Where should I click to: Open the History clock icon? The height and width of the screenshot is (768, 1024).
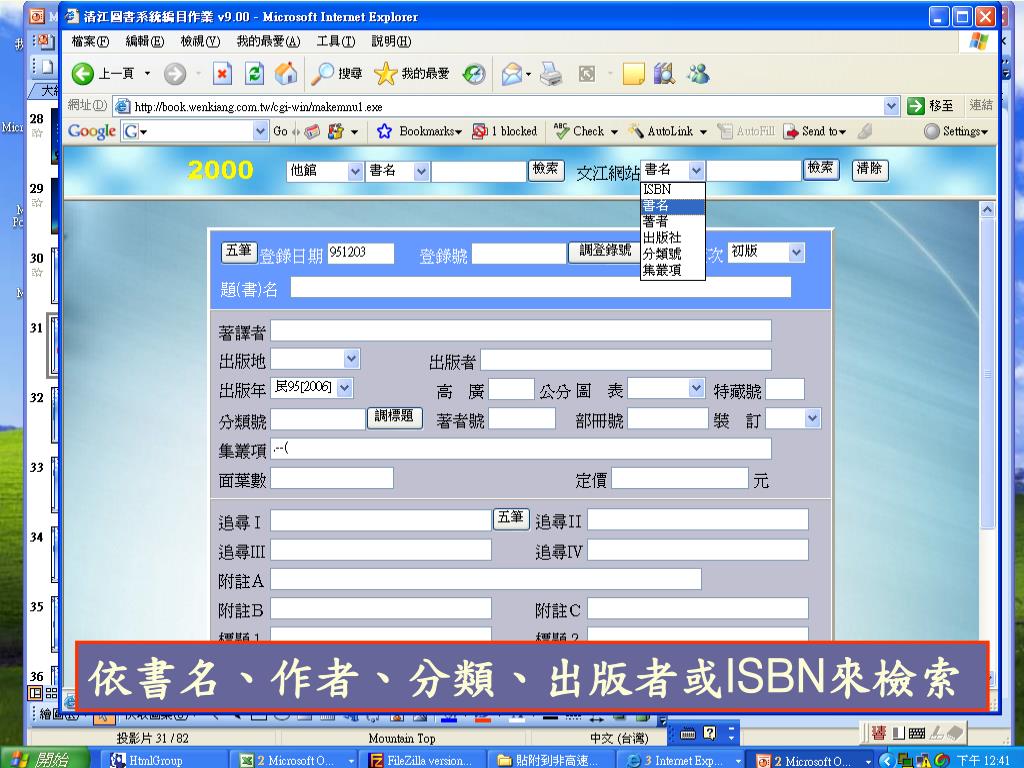(474, 74)
